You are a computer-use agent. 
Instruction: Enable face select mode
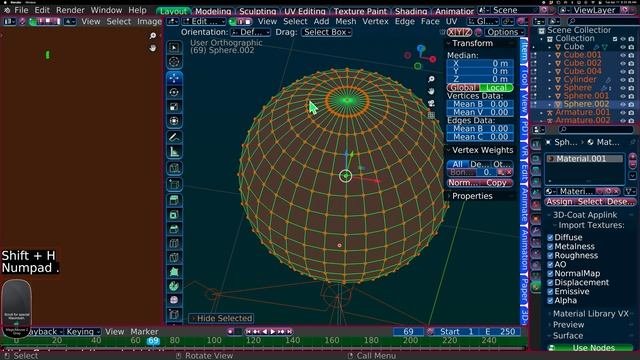tap(248, 22)
